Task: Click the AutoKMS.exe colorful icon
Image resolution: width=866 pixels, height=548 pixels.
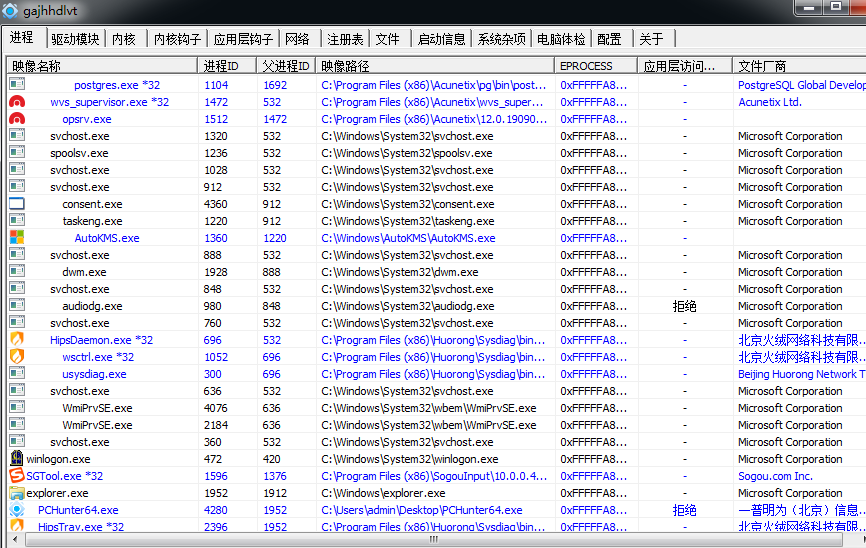Action: tap(17, 238)
